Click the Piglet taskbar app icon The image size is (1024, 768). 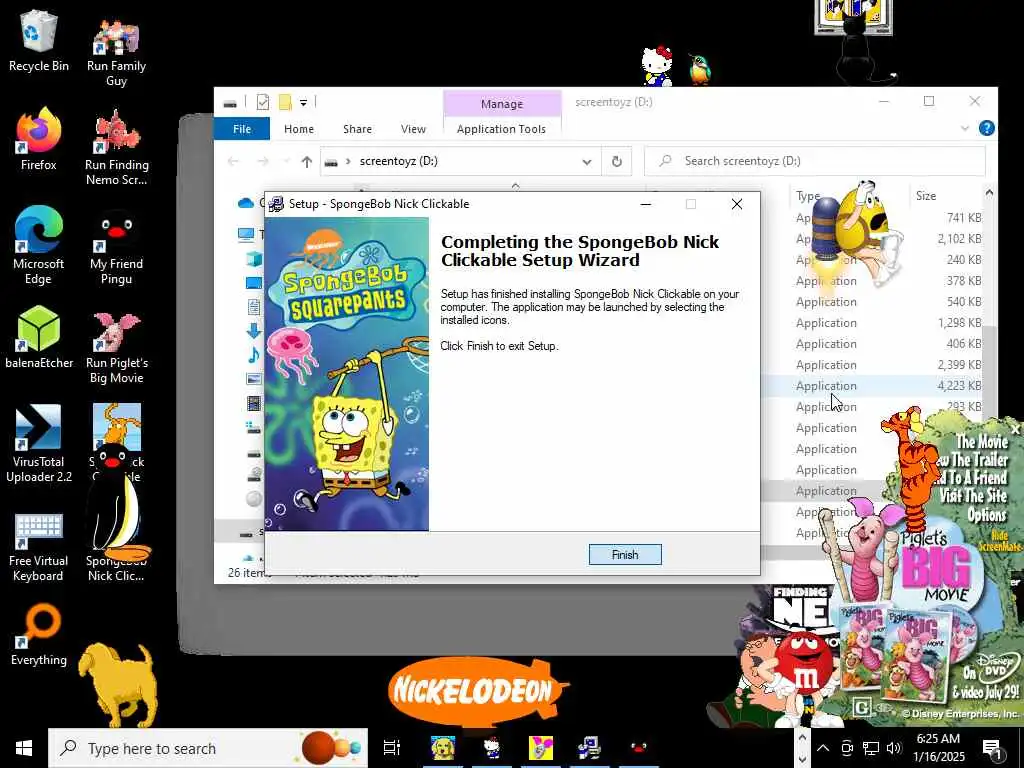(x=540, y=748)
